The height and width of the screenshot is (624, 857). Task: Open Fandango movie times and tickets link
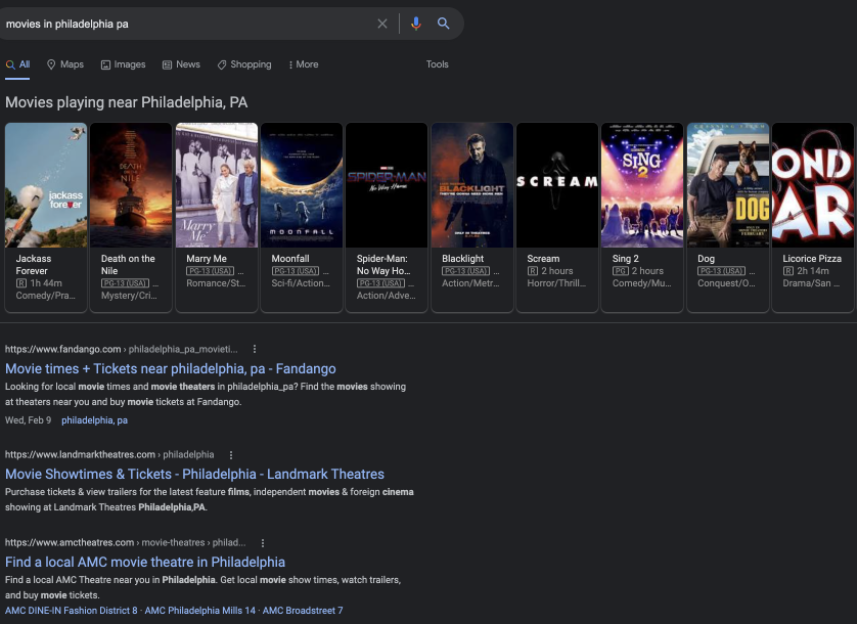pos(170,369)
